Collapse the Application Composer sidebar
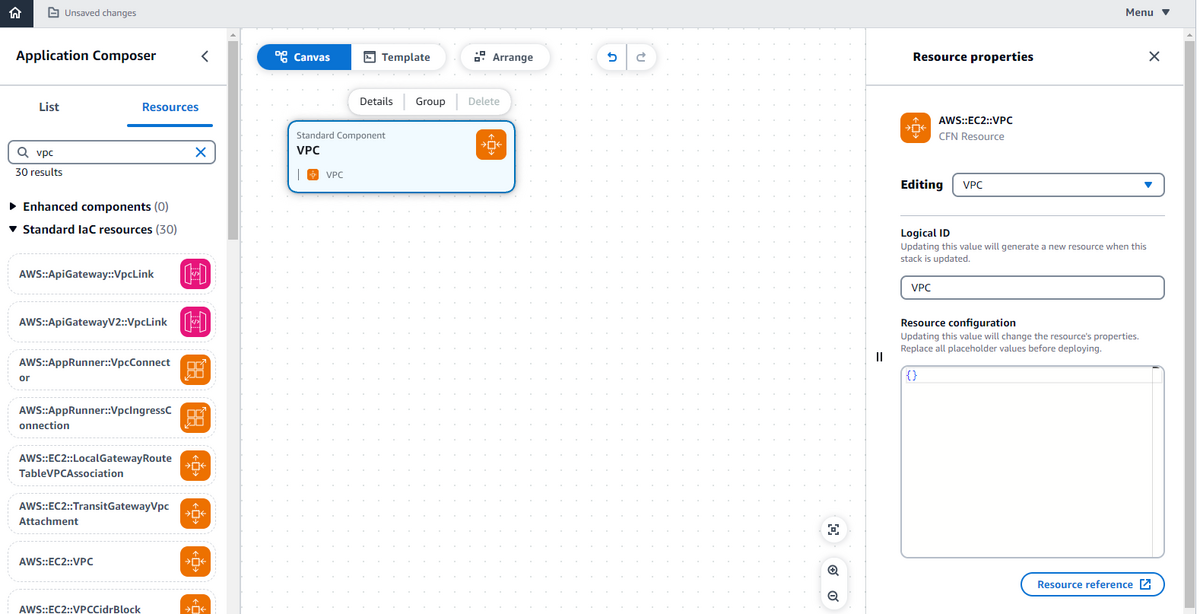Image resolution: width=1200 pixels, height=614 pixels. point(205,56)
